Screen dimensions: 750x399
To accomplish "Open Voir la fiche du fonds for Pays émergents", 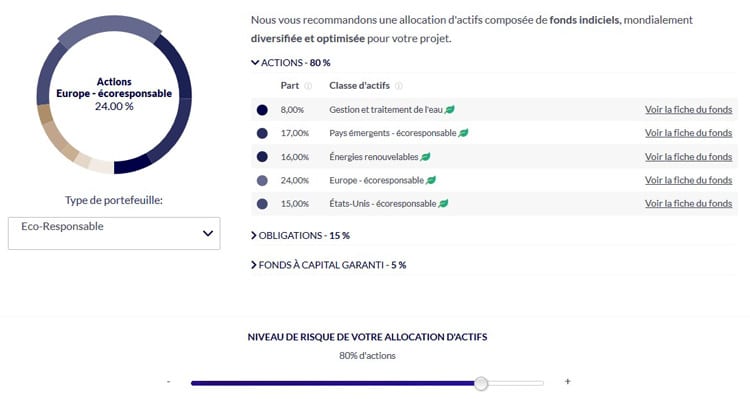I will (x=688, y=133).
